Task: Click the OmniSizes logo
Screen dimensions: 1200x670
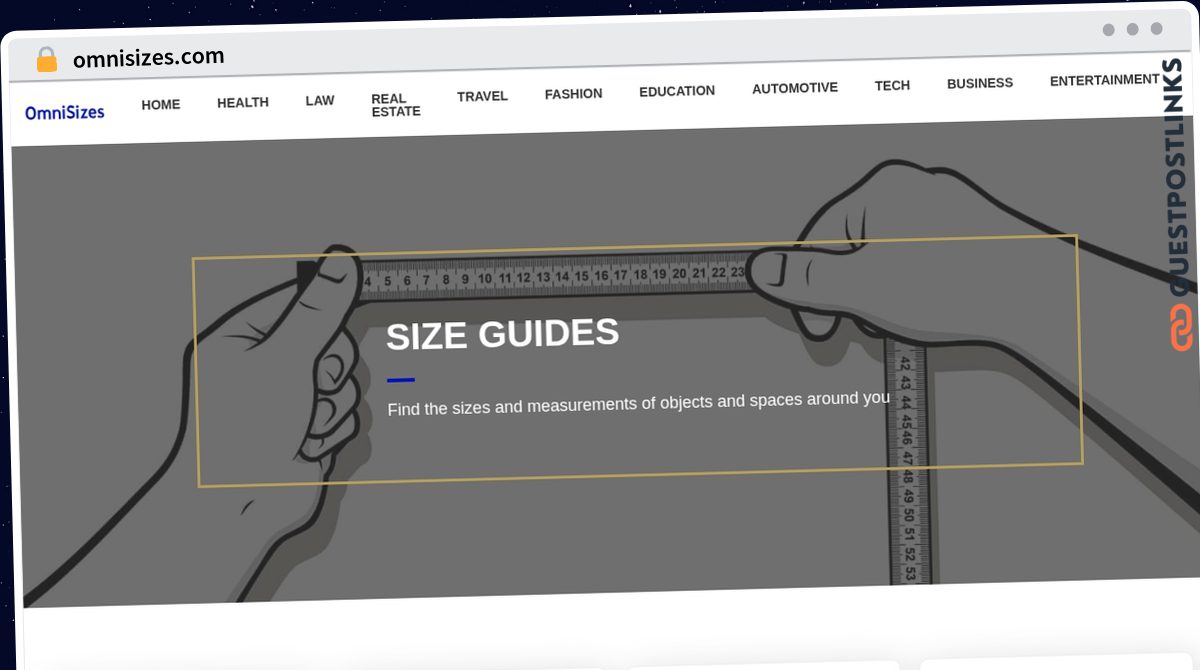Action: tap(65, 113)
